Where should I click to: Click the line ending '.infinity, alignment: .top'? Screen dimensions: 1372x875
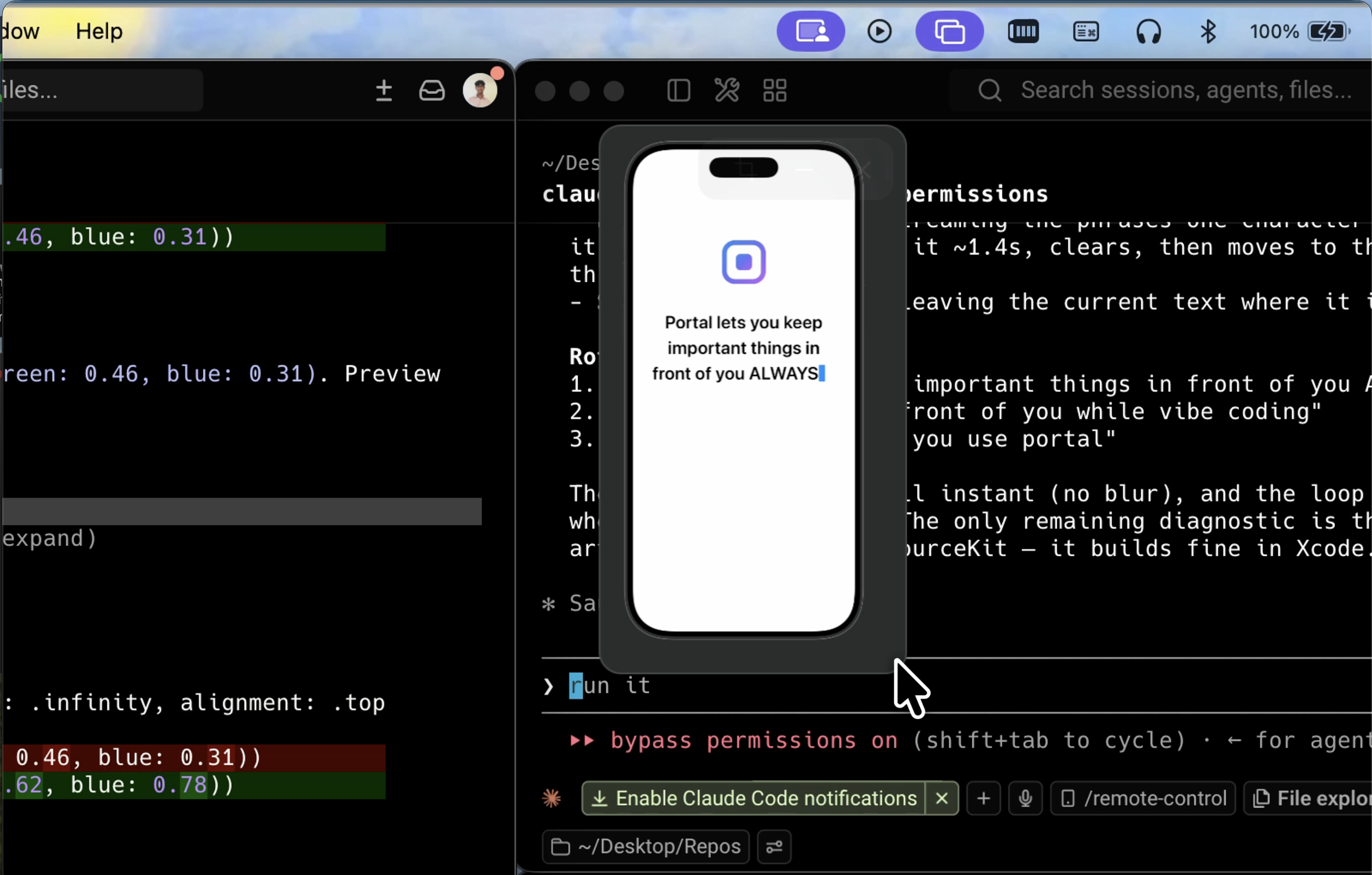195,703
